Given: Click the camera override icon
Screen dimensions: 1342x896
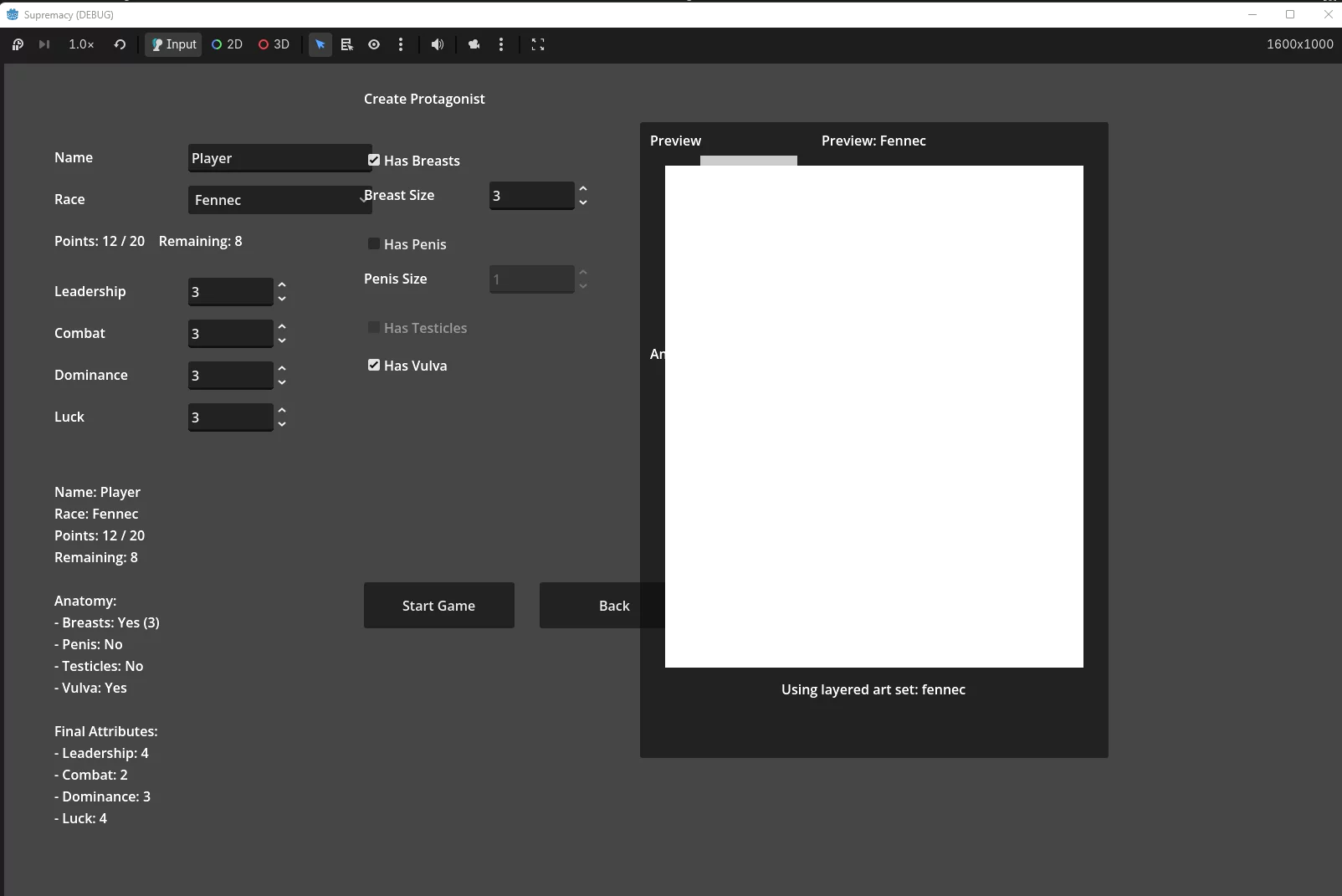Looking at the screenshot, I should 474,44.
